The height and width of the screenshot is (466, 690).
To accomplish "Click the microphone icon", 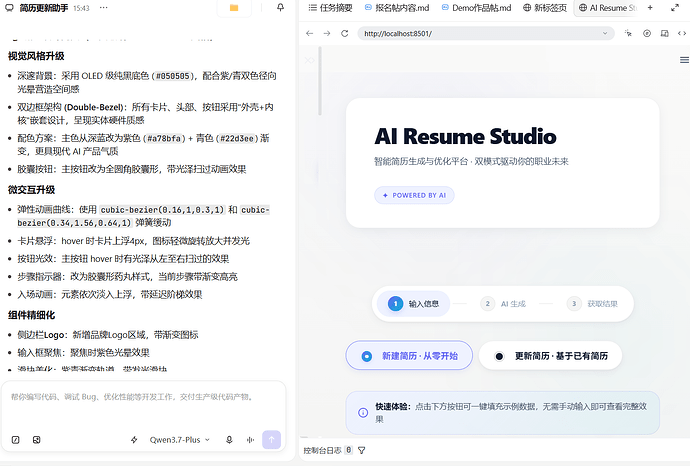I will tap(229, 440).
